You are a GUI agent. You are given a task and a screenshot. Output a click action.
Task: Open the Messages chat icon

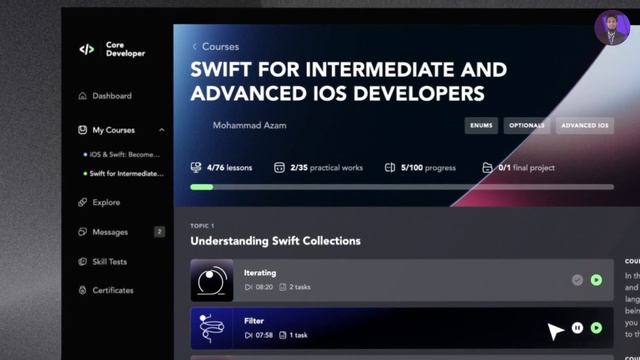[x=82, y=232]
